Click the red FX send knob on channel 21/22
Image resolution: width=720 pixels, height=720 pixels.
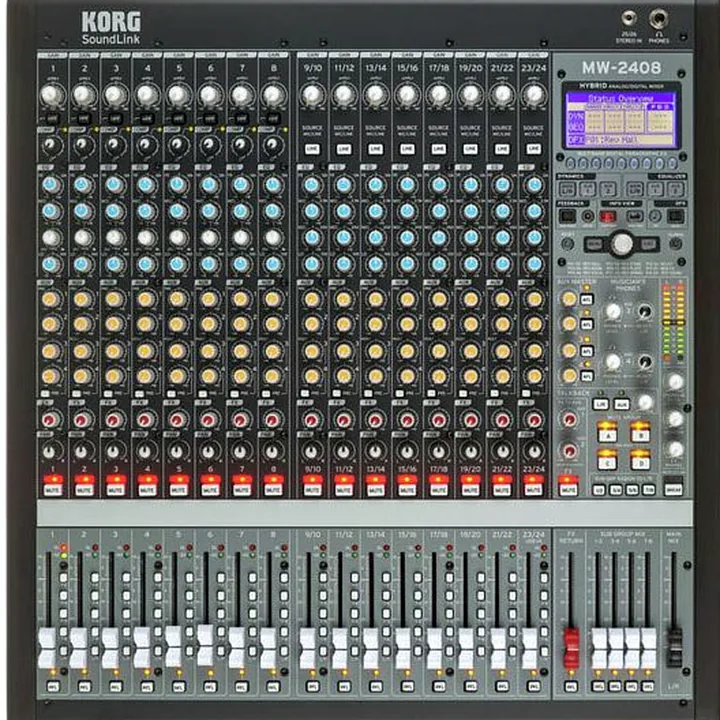click(502, 420)
